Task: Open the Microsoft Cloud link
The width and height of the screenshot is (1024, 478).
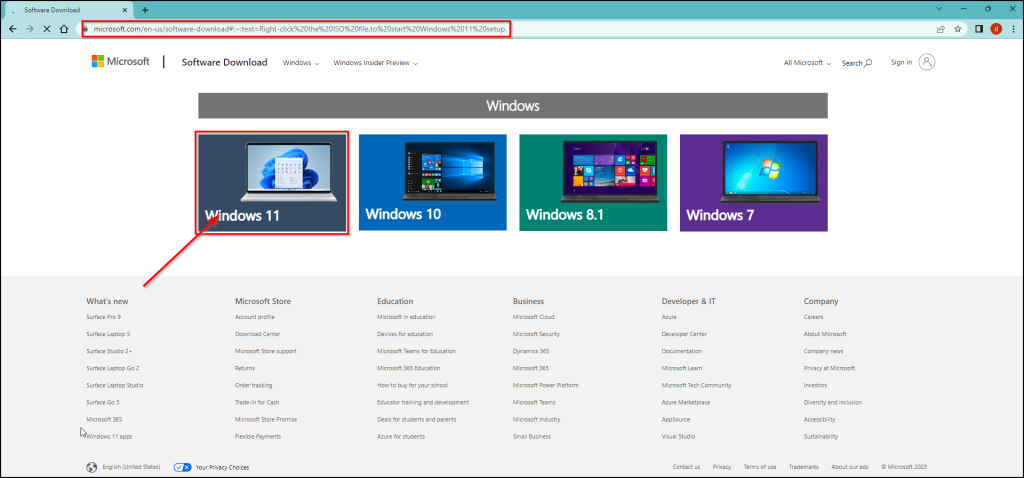Action: point(534,317)
